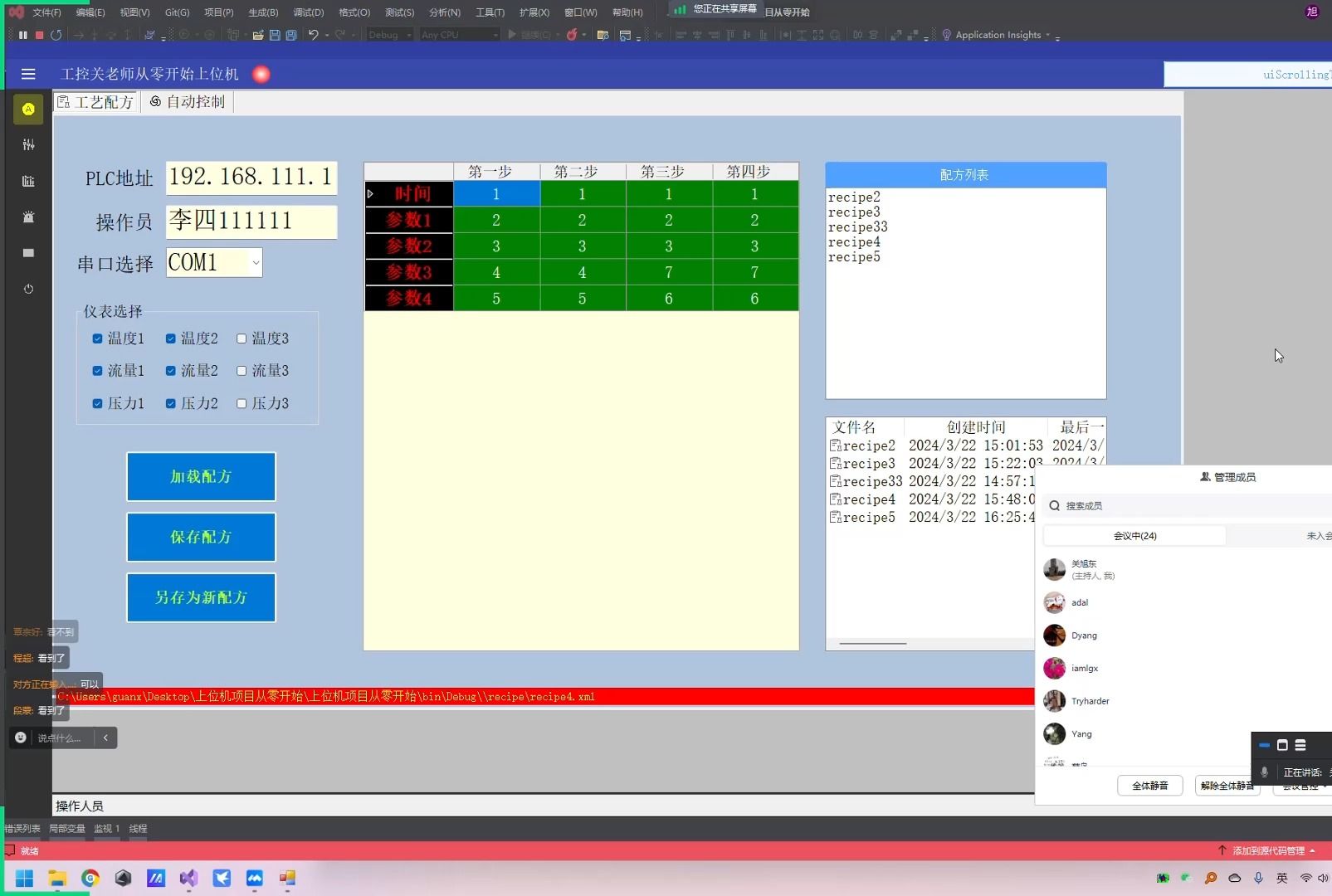Open the Debug configuration dropdown
1332x896 pixels.
(389, 35)
